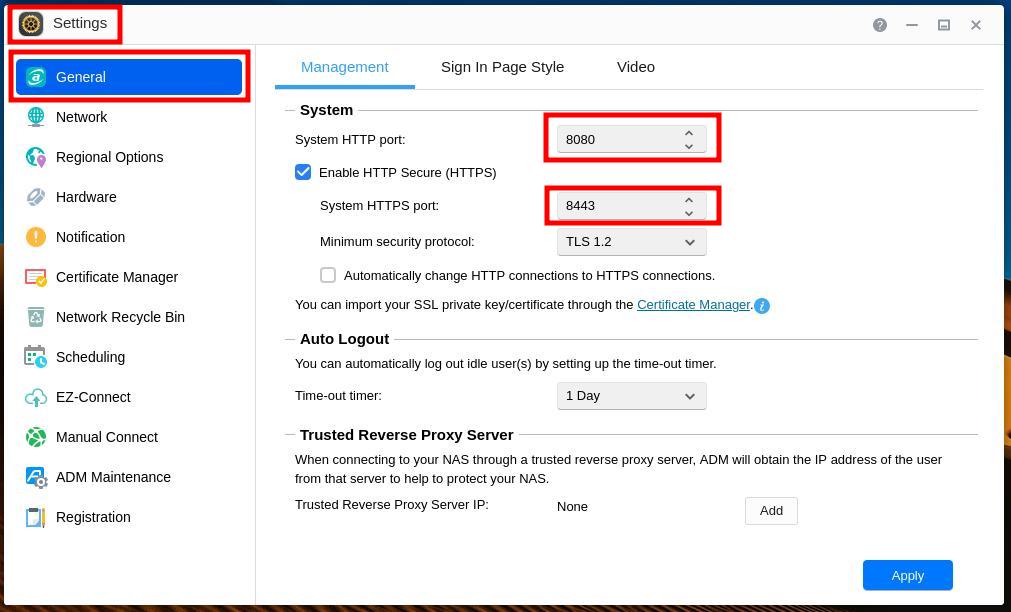
Task: Switch to the Video tab
Action: pyautogui.click(x=636, y=67)
